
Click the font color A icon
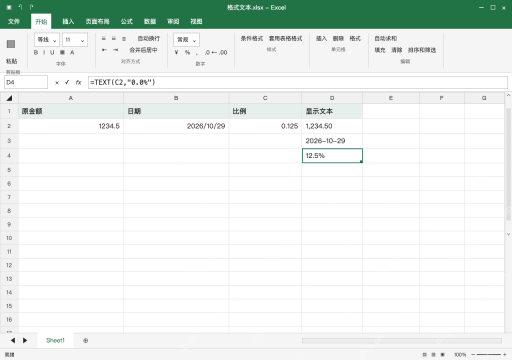tap(72, 52)
